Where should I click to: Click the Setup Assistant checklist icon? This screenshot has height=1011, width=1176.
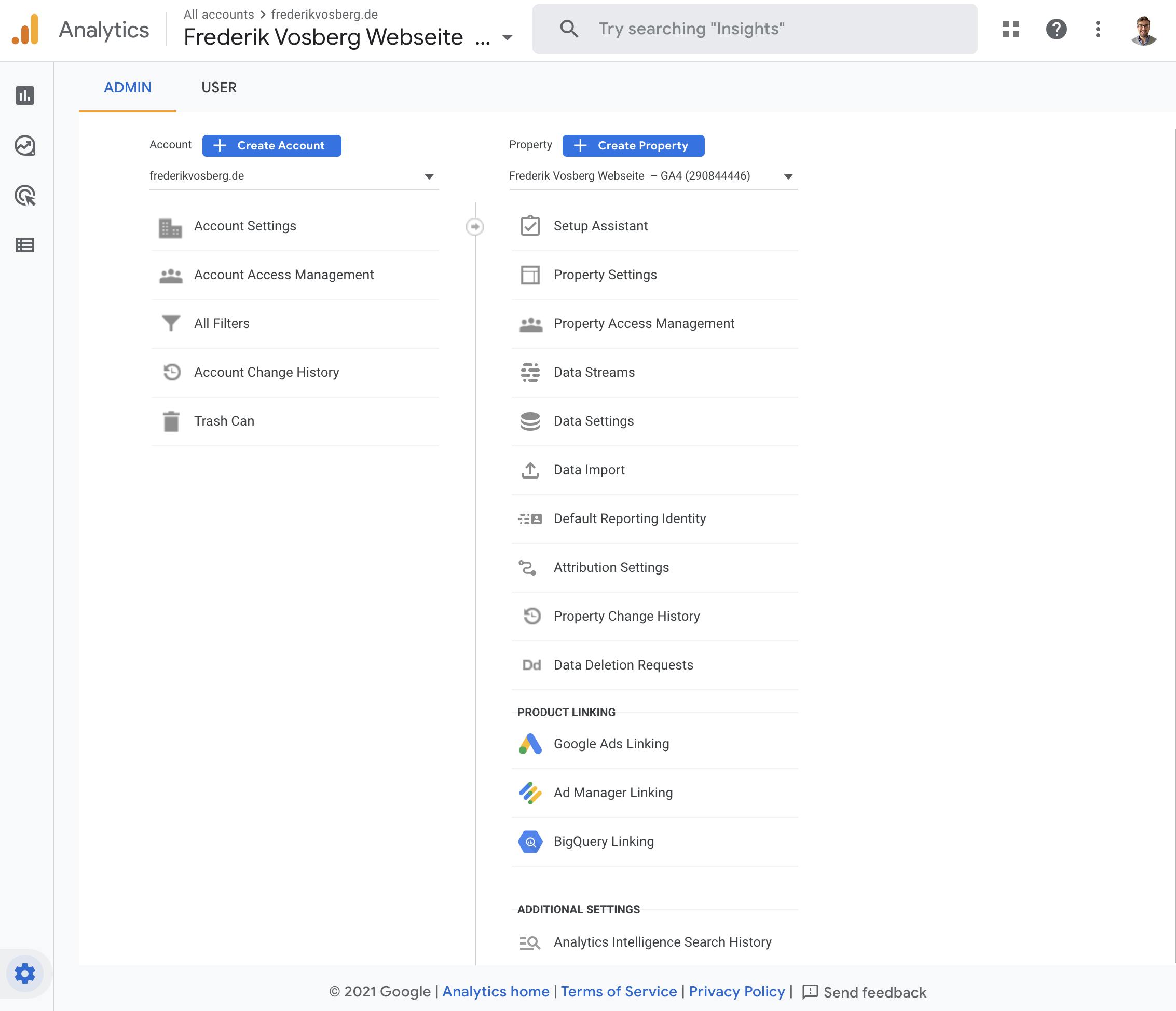pos(530,225)
